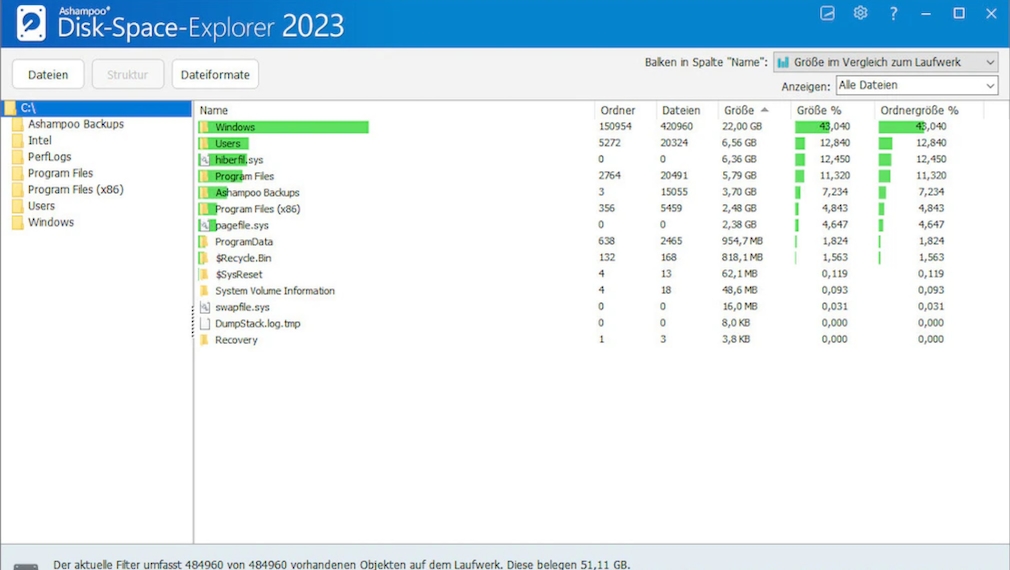The image size is (1010, 570).
Task: Click the swapfile.sys file icon
Action: [x=205, y=307]
